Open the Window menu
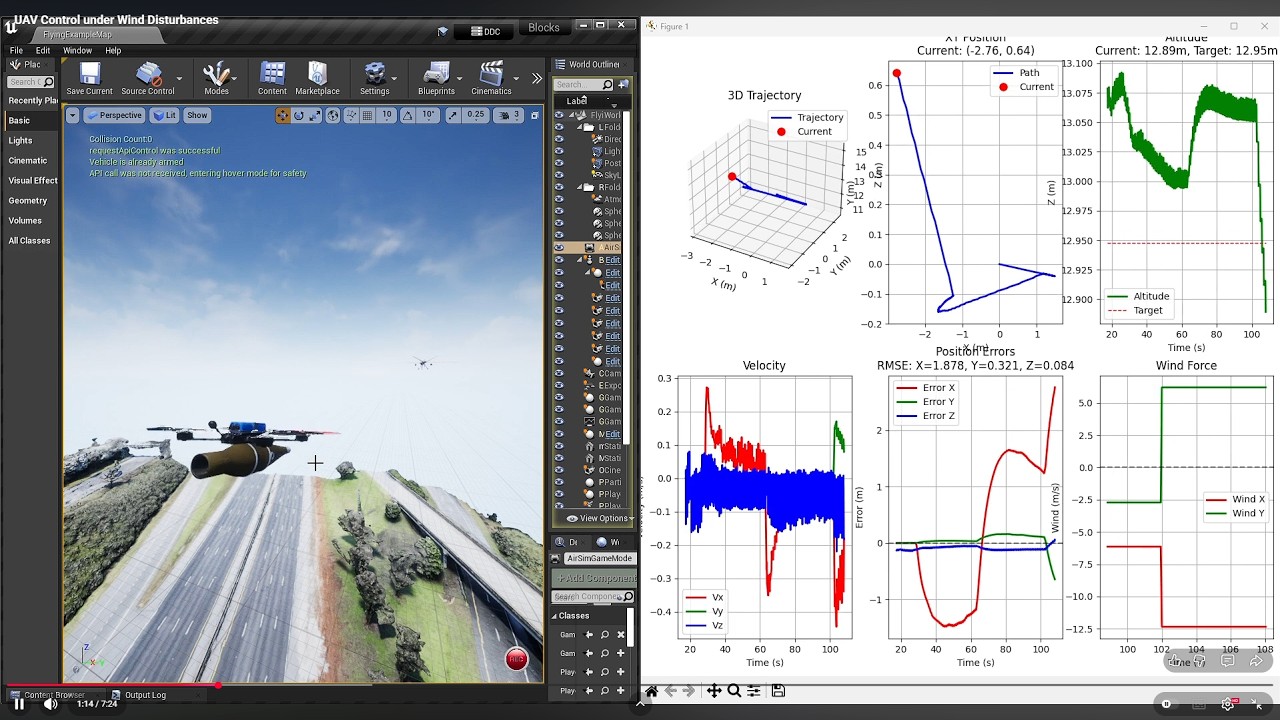Image resolution: width=1280 pixels, height=720 pixels. [x=77, y=50]
